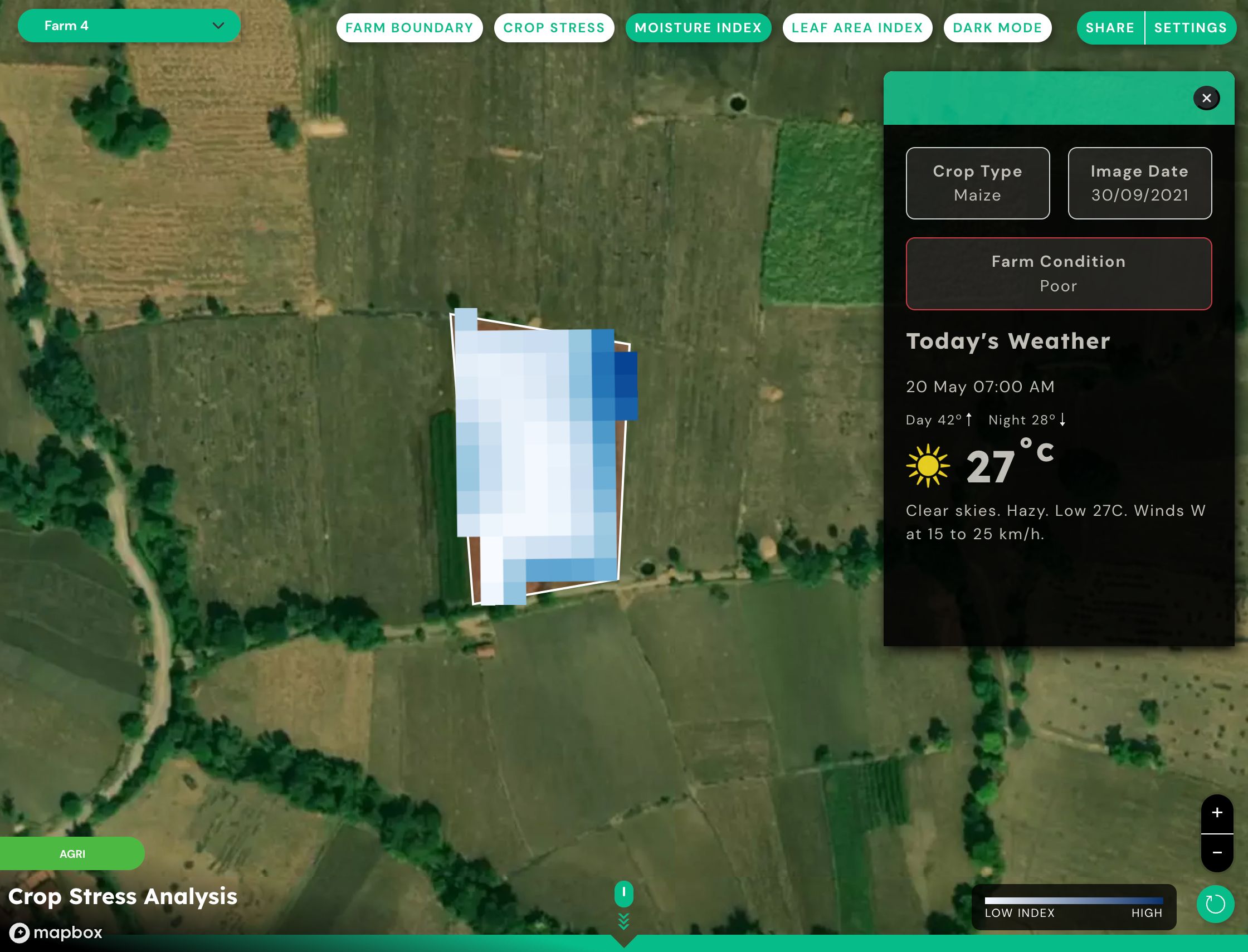Open the Farm 4 dropdown
This screenshot has width=1248, height=952.
pyautogui.click(x=129, y=26)
